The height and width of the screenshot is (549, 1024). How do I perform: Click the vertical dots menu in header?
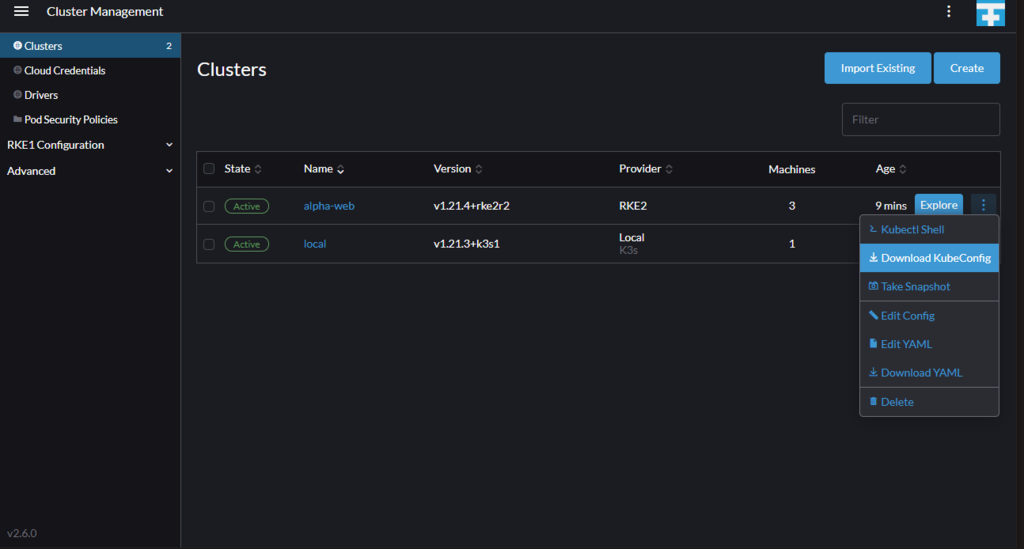pos(948,11)
